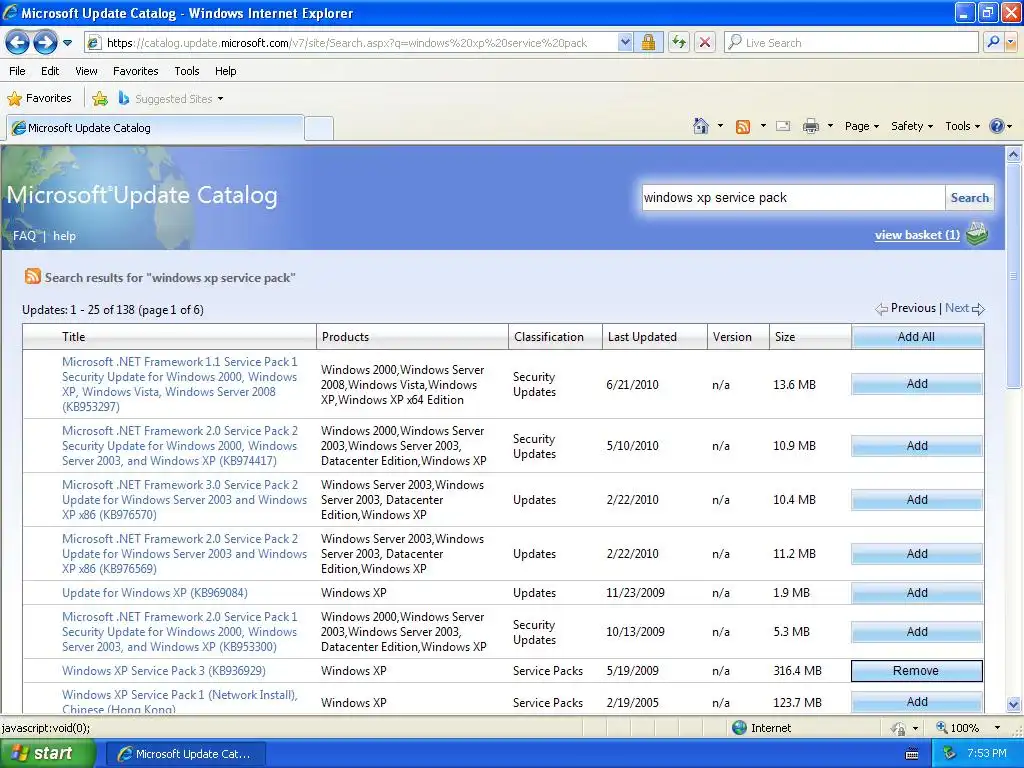Click the Live Search magnifier button
Image resolution: width=1024 pixels, height=768 pixels.
pyautogui.click(x=993, y=43)
